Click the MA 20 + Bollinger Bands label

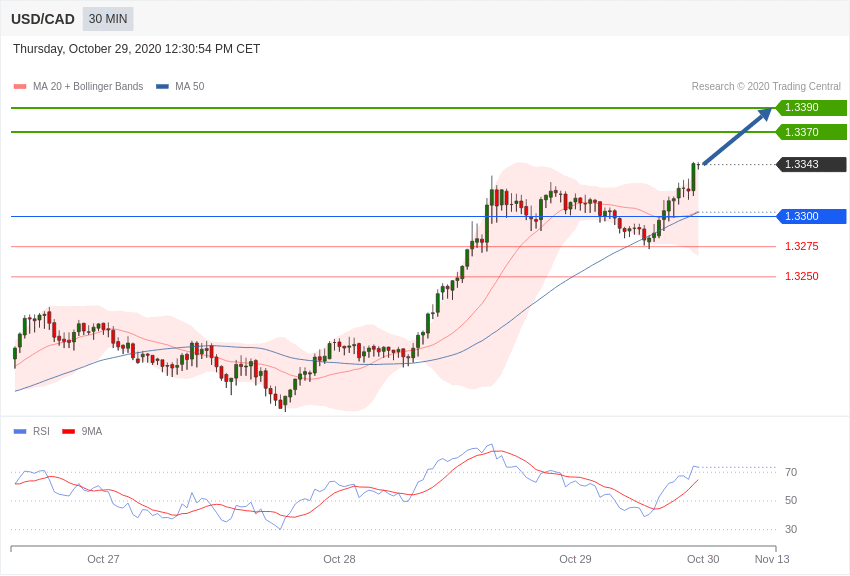(x=88, y=86)
